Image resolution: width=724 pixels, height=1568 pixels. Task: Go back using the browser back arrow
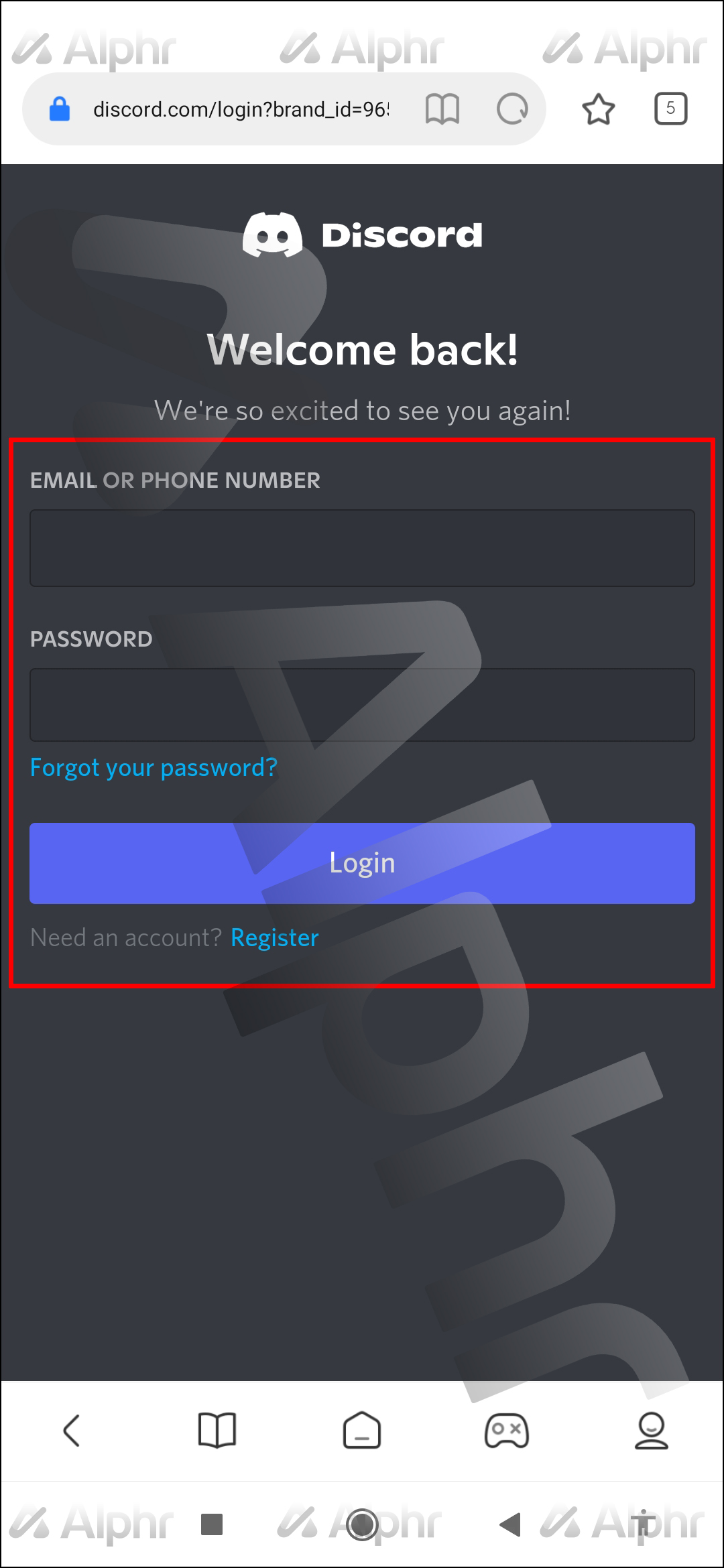point(72,1431)
